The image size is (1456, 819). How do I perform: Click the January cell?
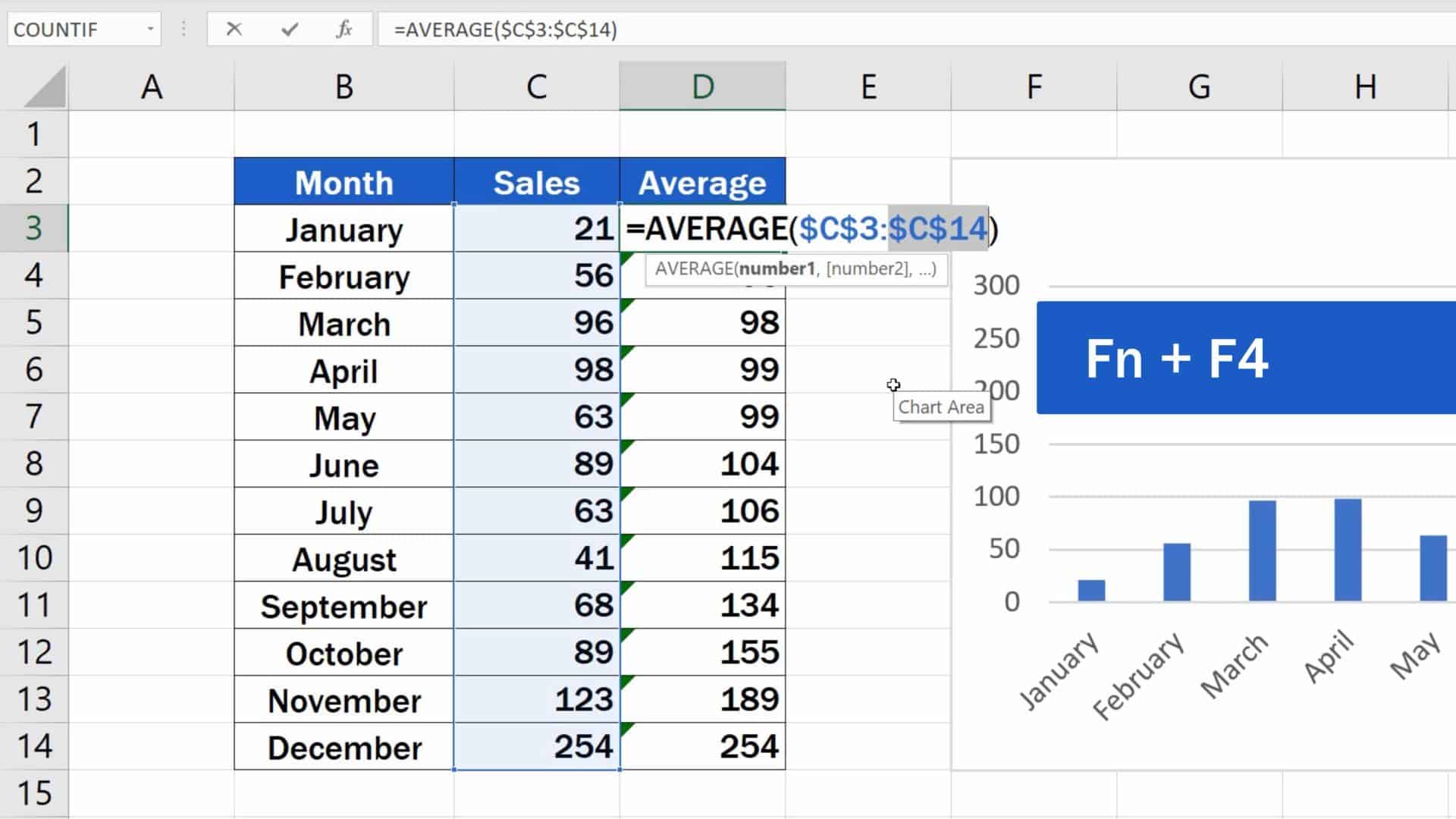344,229
